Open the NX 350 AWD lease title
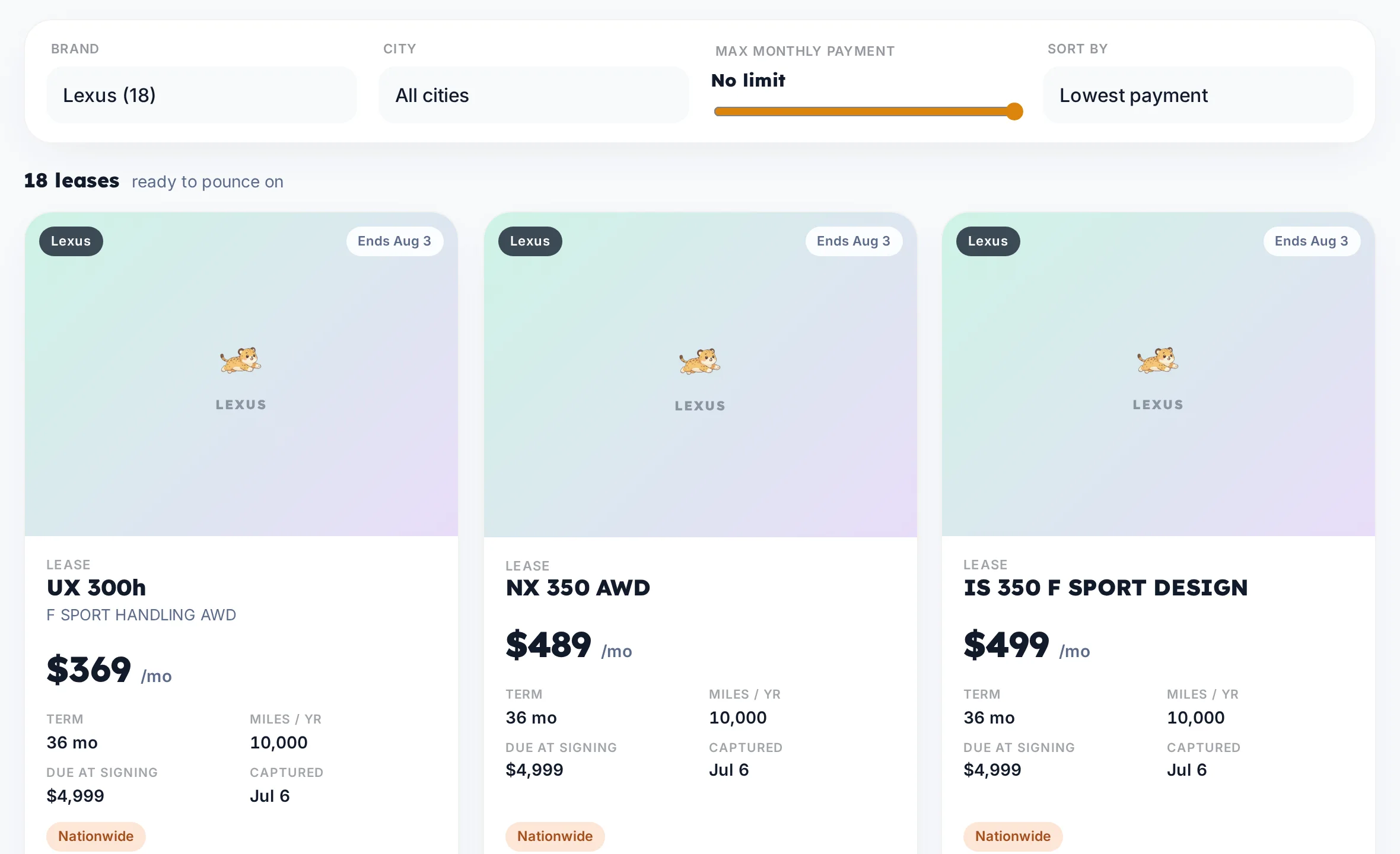The height and width of the screenshot is (854, 1400). coord(578,588)
